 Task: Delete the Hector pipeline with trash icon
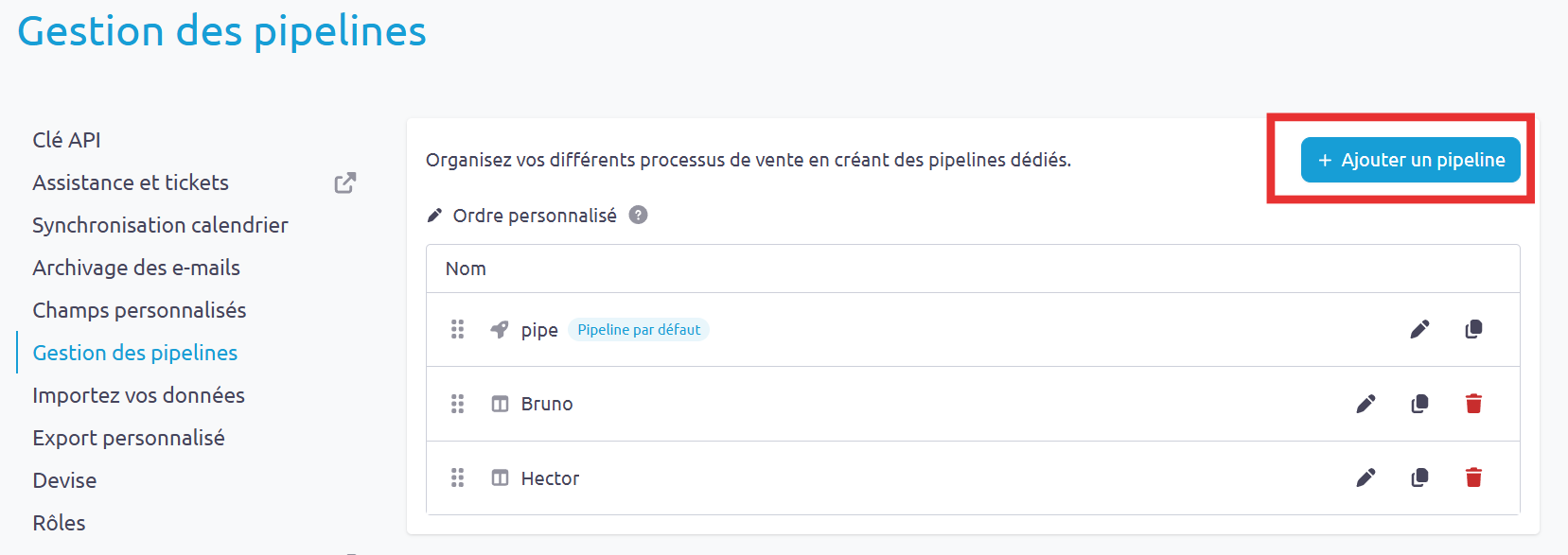click(1473, 477)
